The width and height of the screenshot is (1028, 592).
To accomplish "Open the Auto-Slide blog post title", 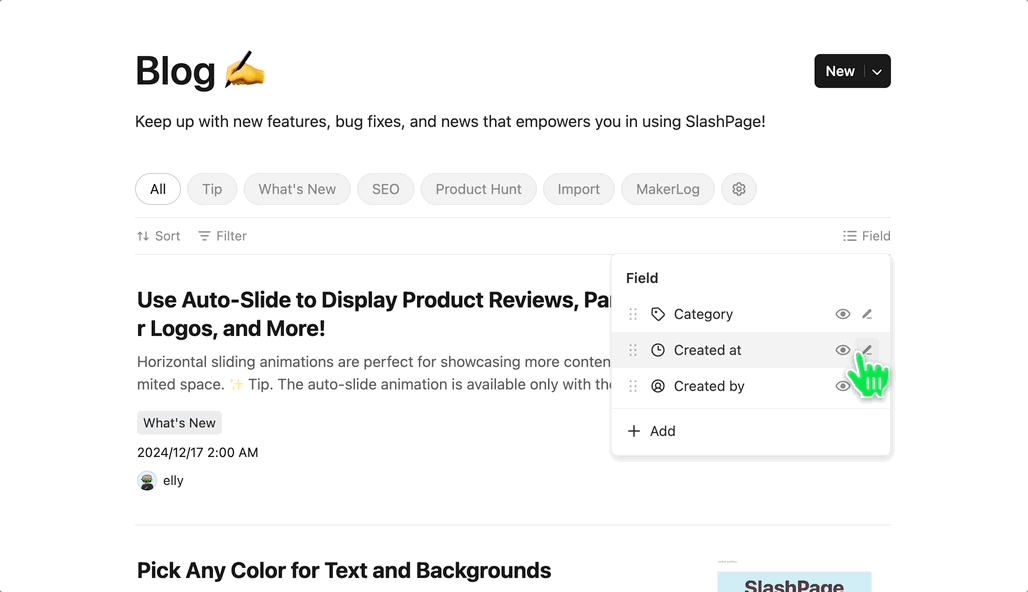I will pos(374,314).
